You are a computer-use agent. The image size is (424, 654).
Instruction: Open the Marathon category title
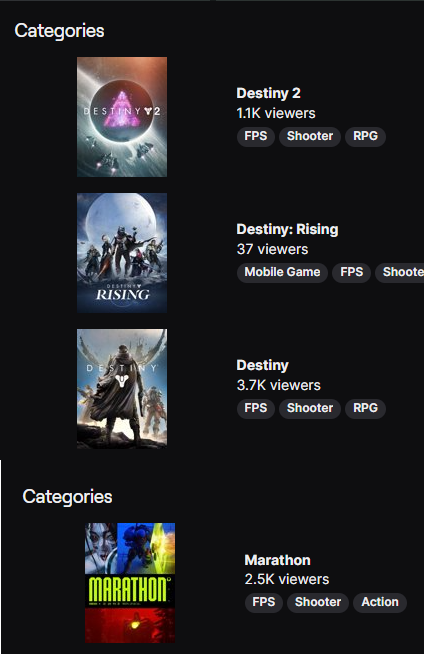(x=277, y=560)
